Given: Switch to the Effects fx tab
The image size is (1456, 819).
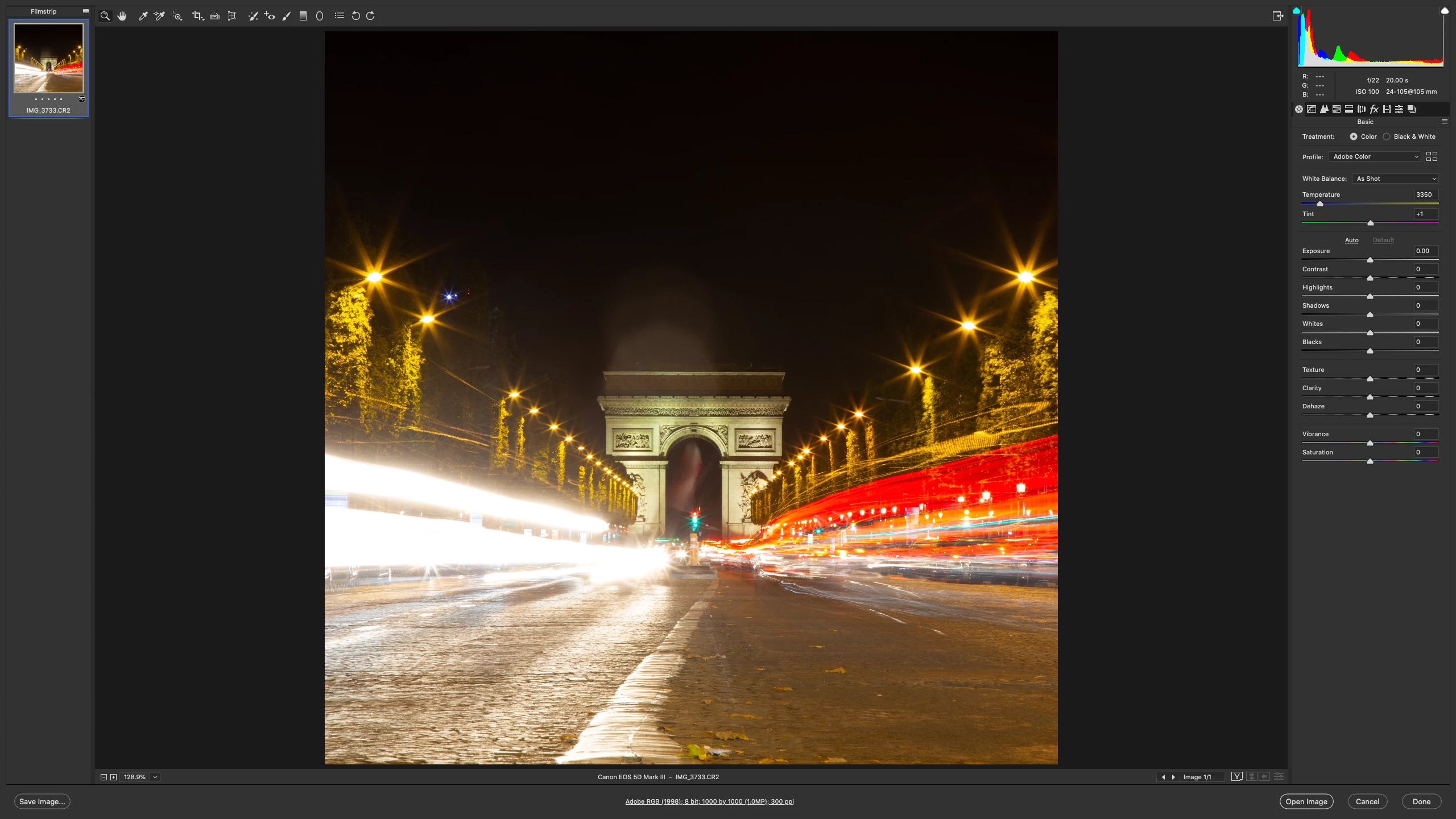Looking at the screenshot, I should point(1374,109).
